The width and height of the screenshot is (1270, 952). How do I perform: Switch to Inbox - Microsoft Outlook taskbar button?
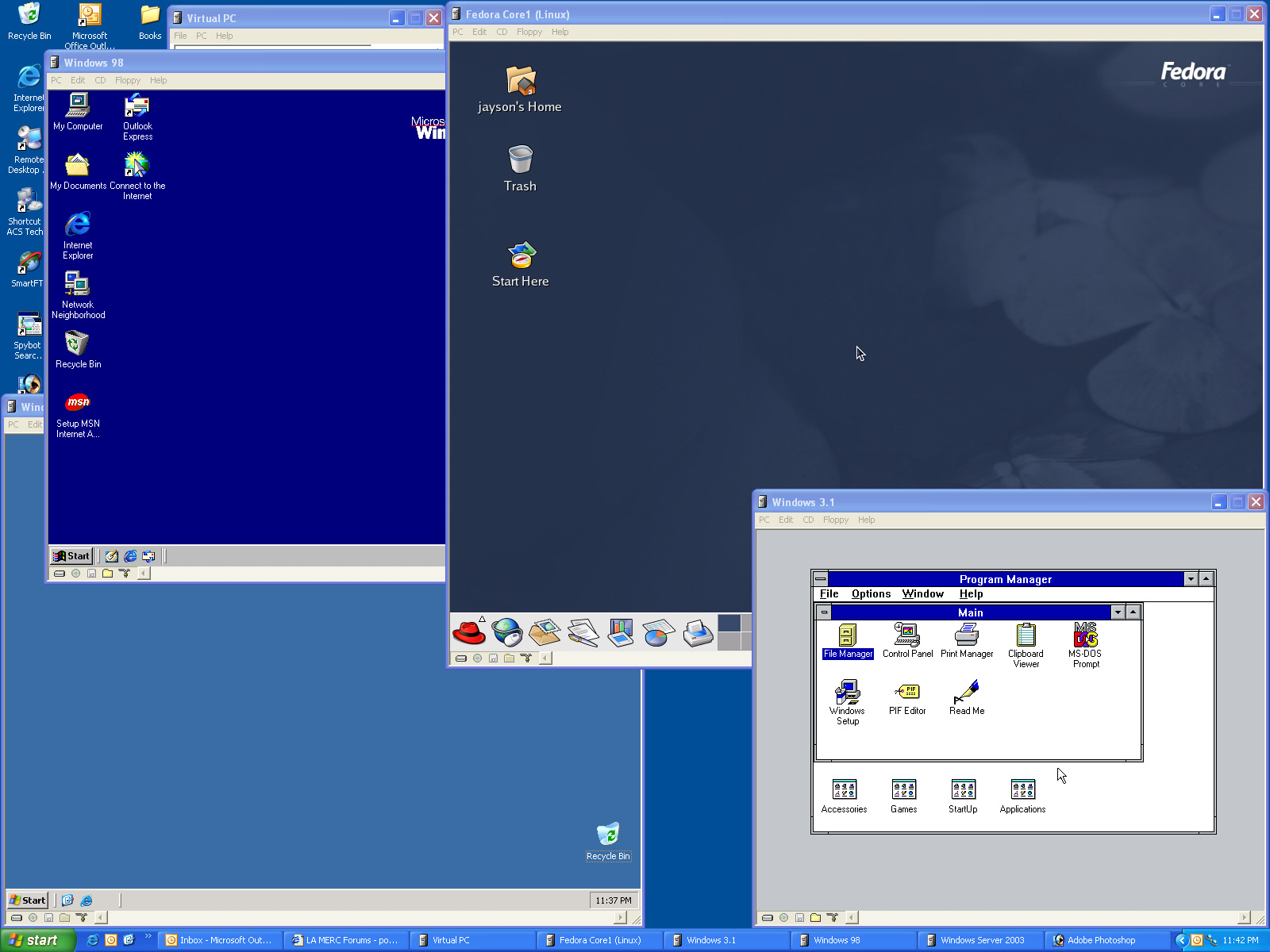pos(219,940)
